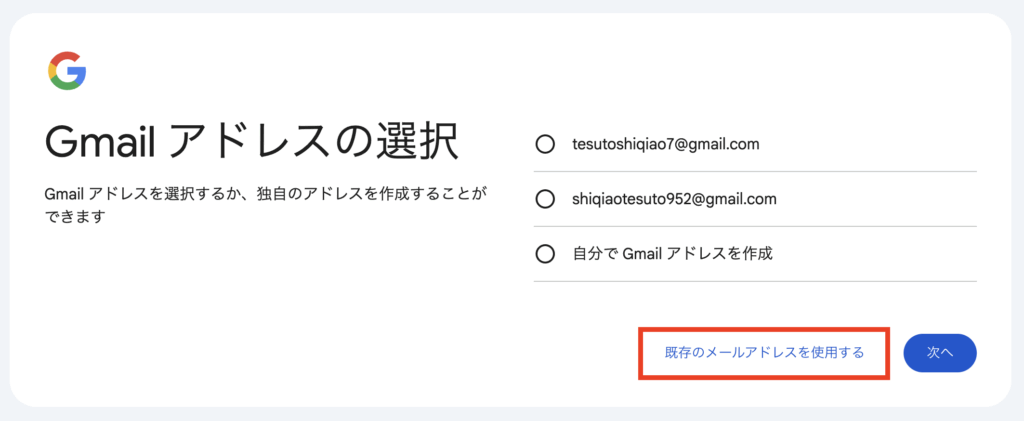
Task: Click the divider line below the shiqiaotesuto952 option
Action: 755,226
